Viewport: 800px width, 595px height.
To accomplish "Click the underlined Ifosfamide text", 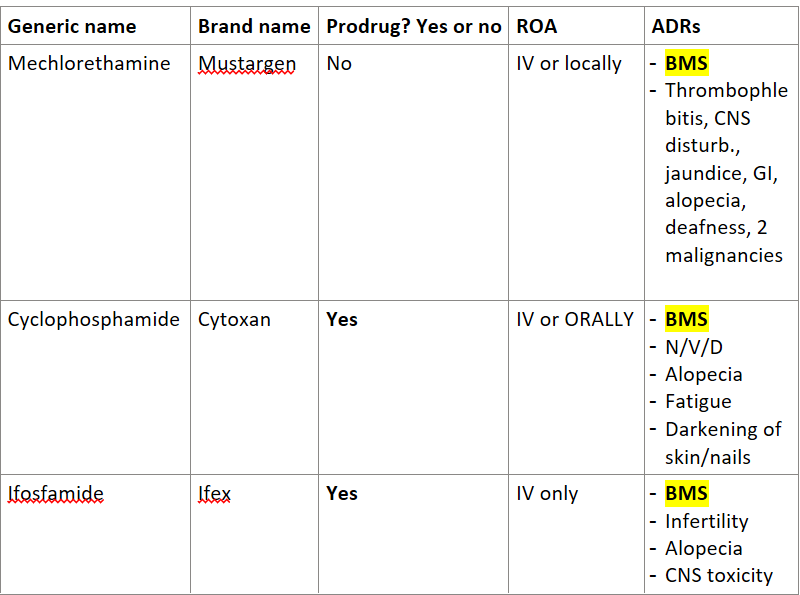I will coord(56,493).
